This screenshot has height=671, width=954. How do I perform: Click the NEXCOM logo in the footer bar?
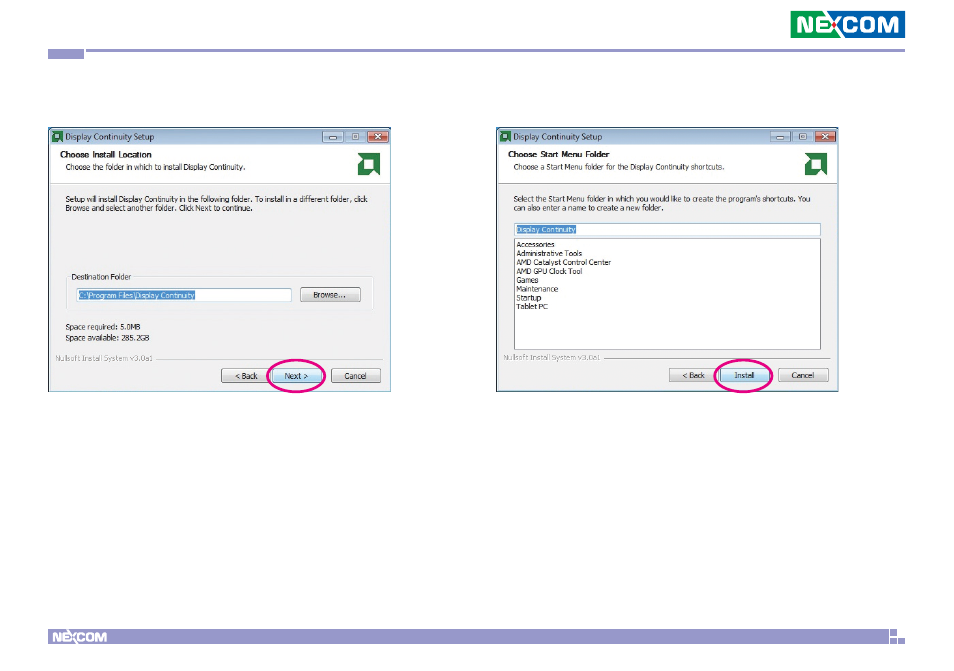coord(80,637)
